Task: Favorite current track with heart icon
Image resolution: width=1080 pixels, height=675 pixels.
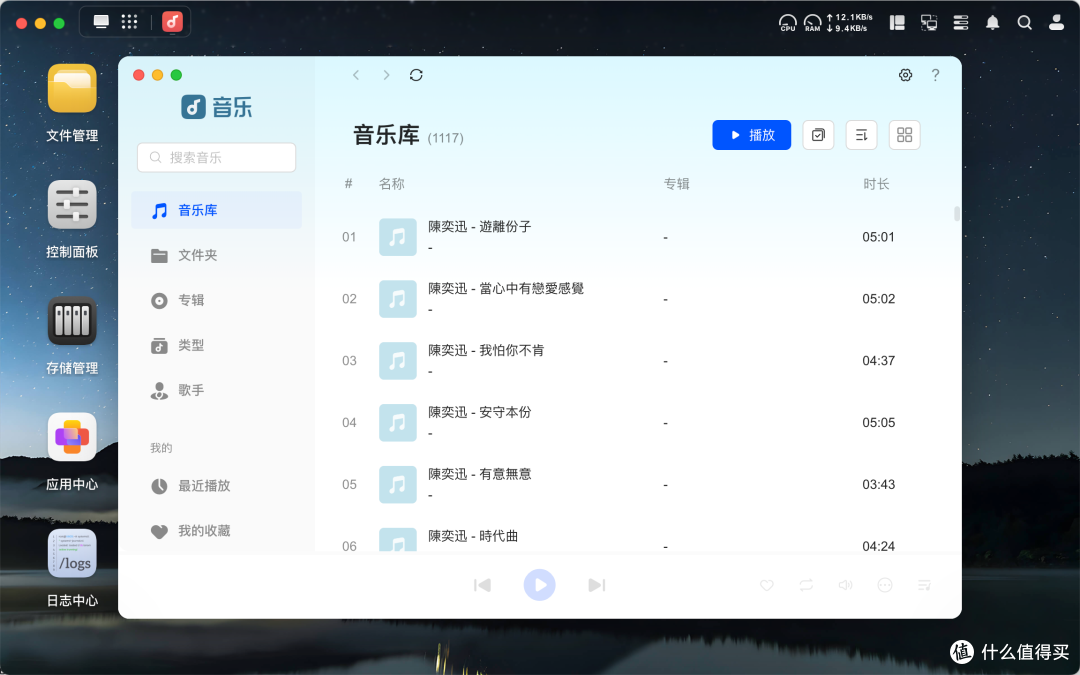Action: coord(767,585)
